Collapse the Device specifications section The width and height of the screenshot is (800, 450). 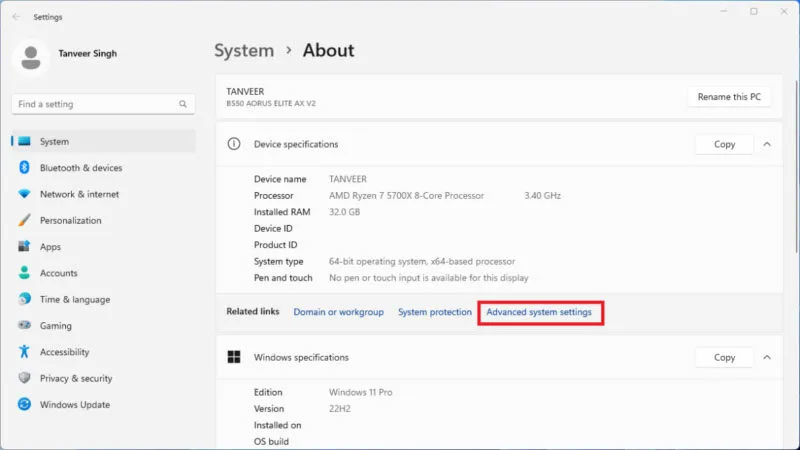[x=767, y=144]
